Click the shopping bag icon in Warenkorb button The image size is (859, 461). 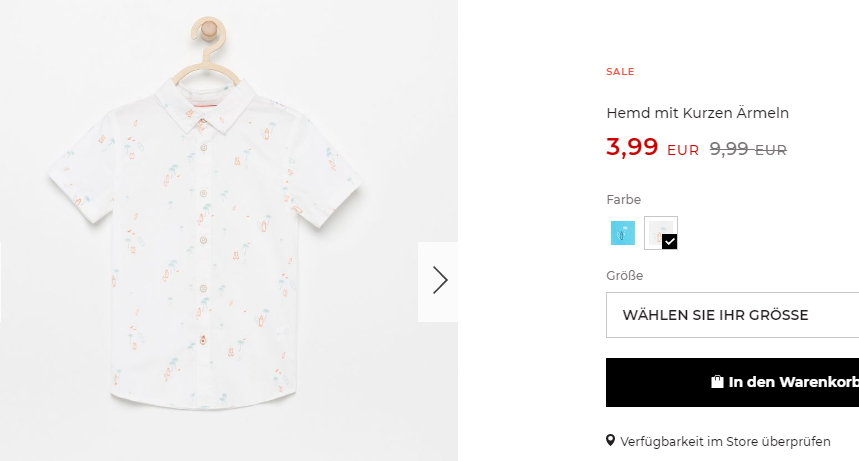tap(717, 382)
